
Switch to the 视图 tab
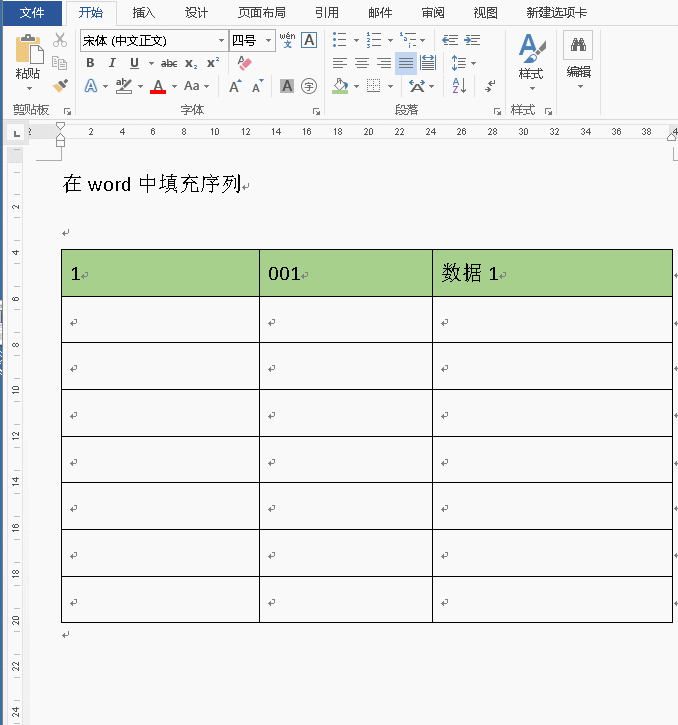(x=486, y=12)
